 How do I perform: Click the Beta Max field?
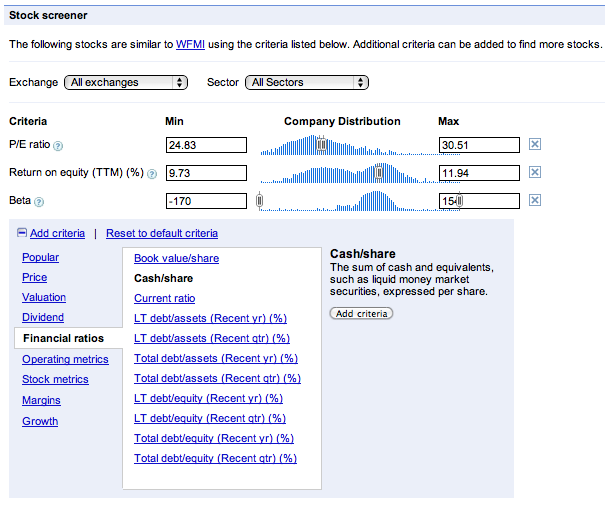coord(479,201)
